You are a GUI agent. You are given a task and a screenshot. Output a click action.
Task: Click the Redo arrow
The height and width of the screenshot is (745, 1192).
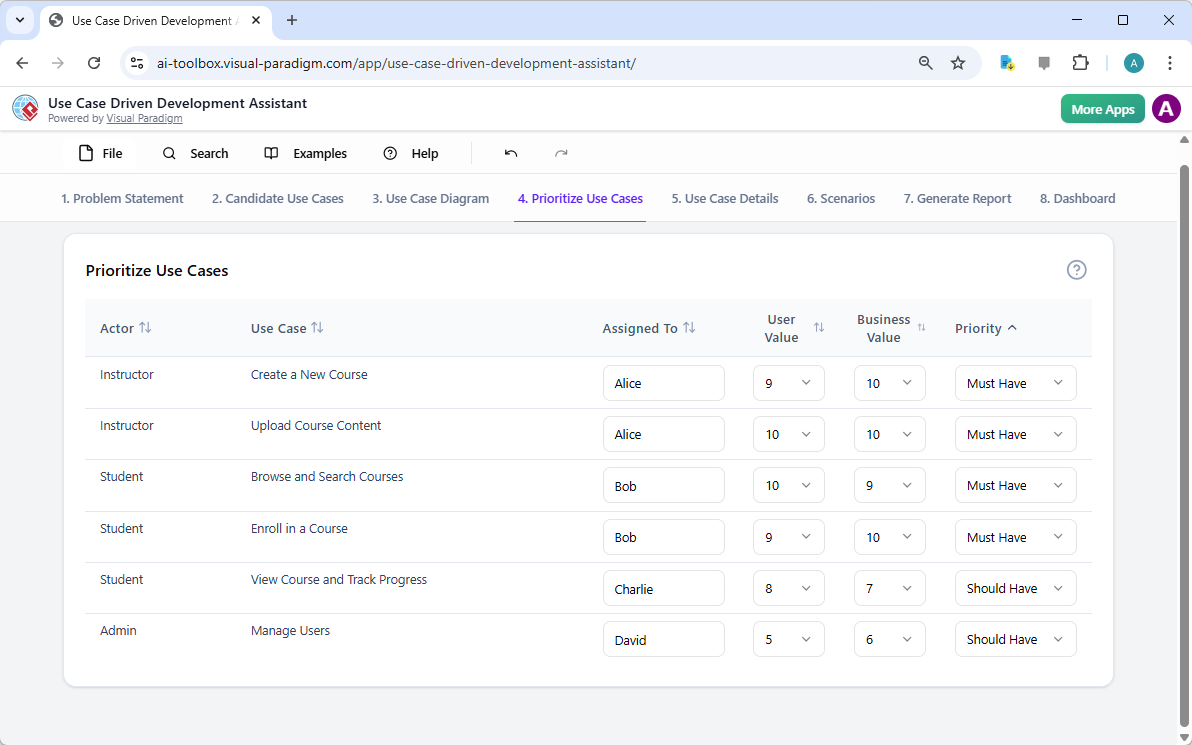point(561,153)
